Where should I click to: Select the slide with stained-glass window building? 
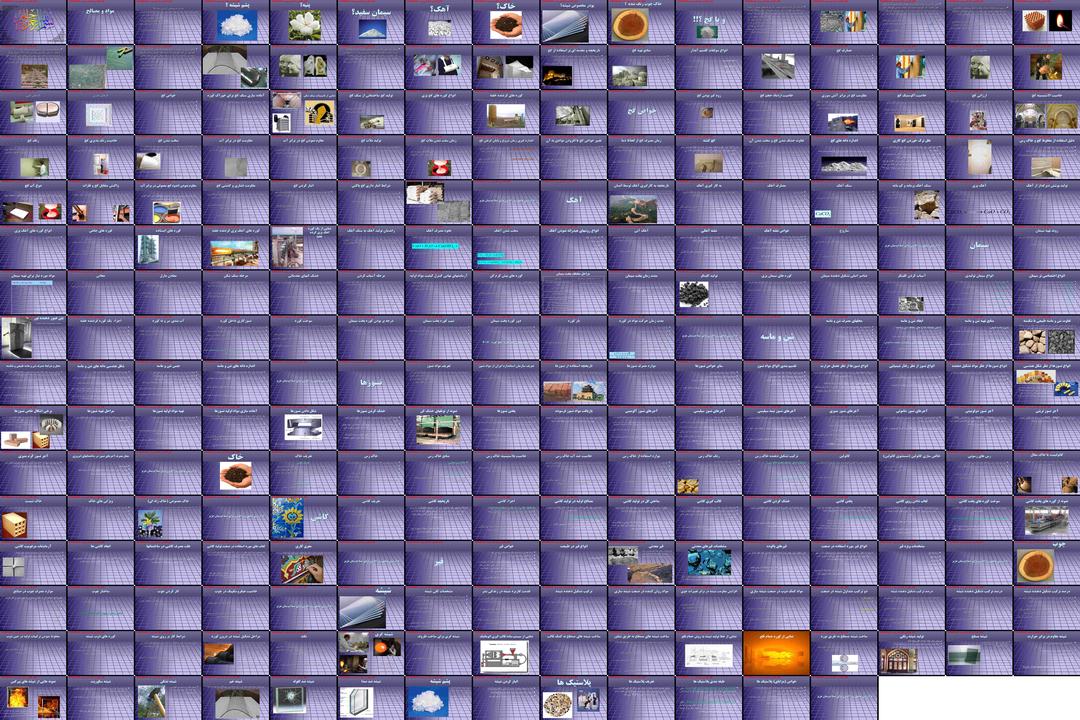click(x=911, y=652)
